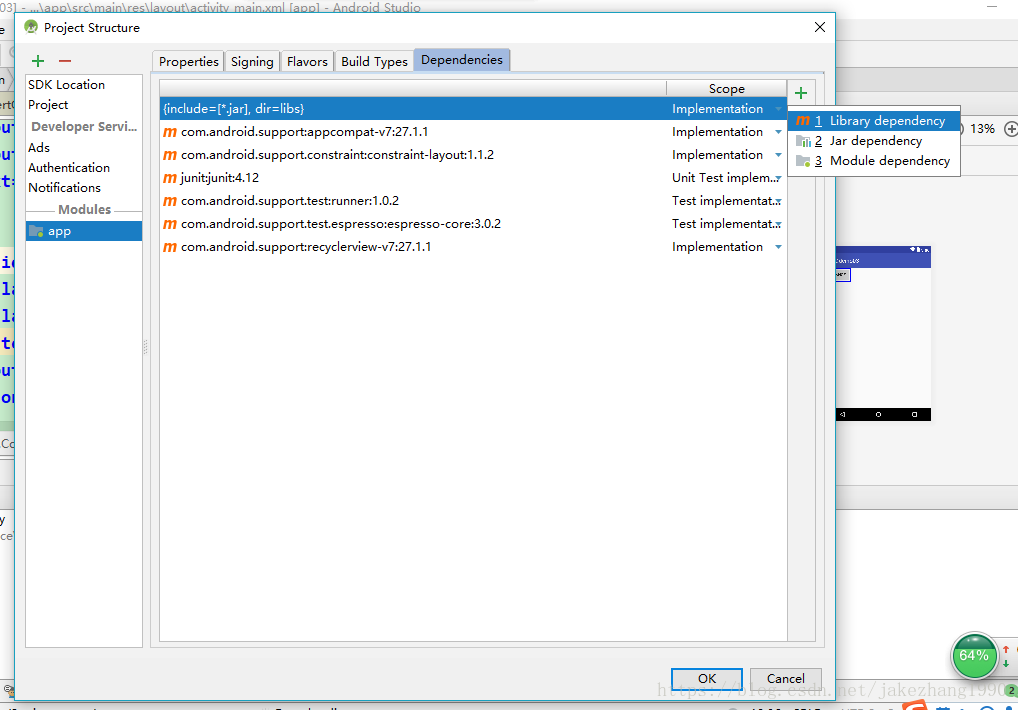The height and width of the screenshot is (710, 1018).
Task: Switch to the Properties tab
Action: click(x=188, y=62)
